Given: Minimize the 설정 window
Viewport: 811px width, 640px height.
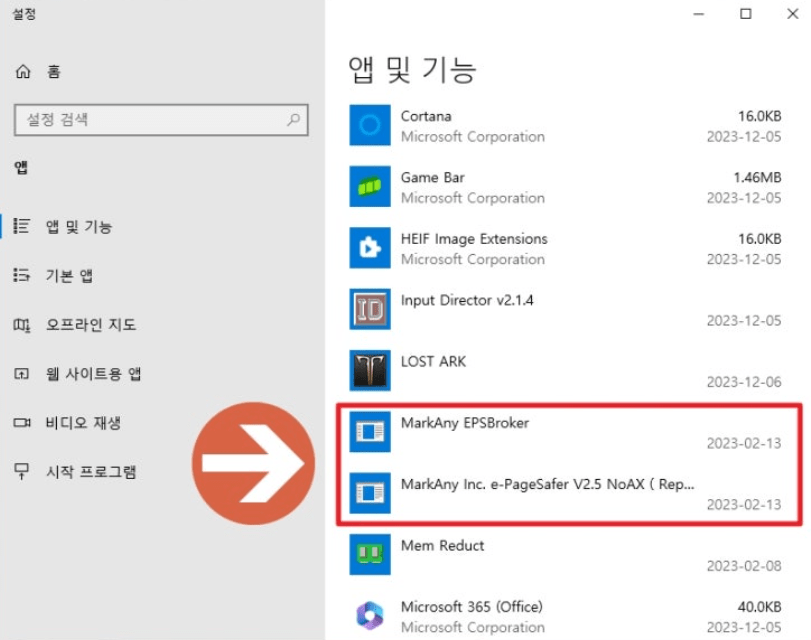Looking at the screenshot, I should click(x=699, y=14).
